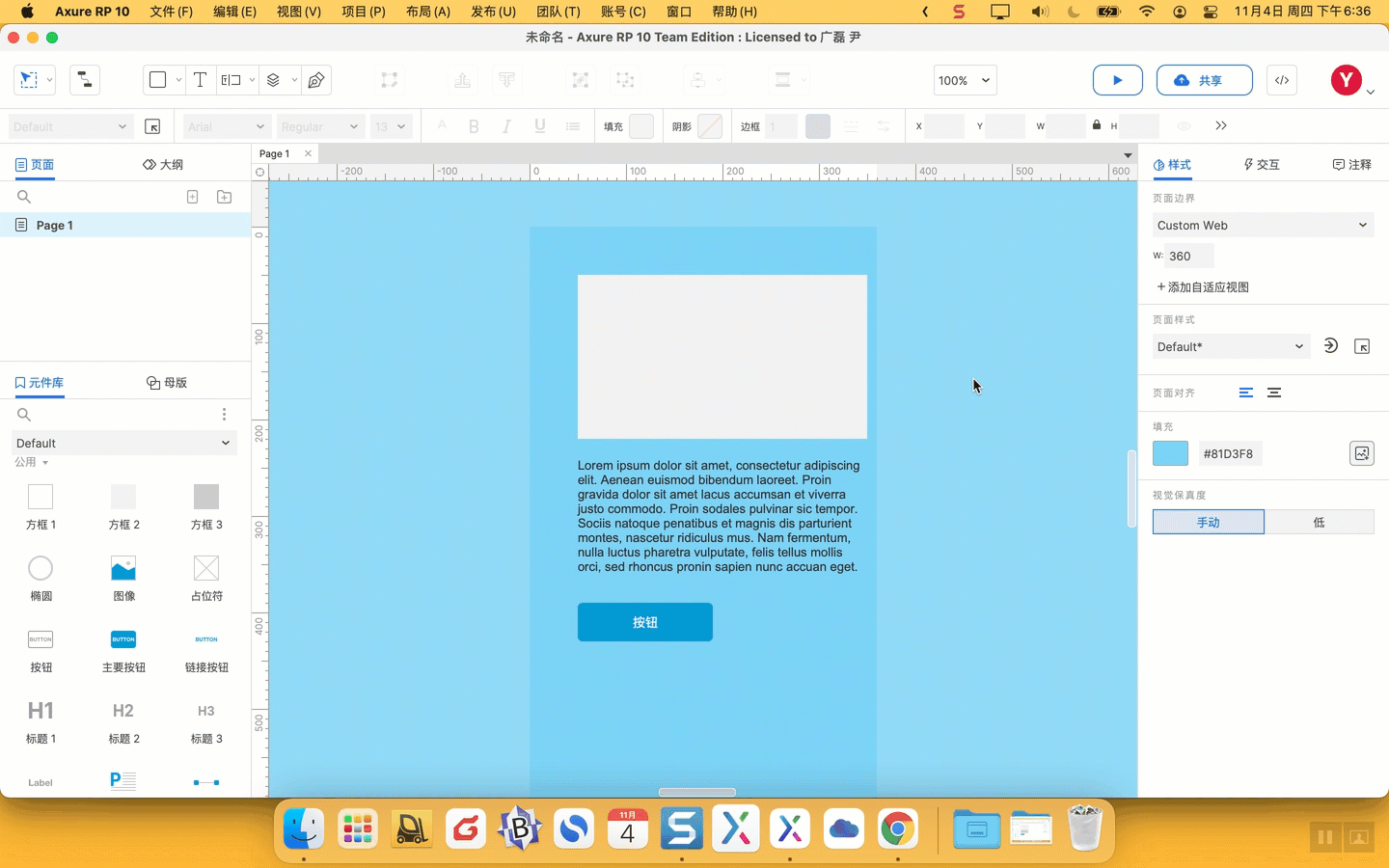Click the 占位符 placeholder widget
This screenshot has width=1389, height=868.
click(206, 579)
